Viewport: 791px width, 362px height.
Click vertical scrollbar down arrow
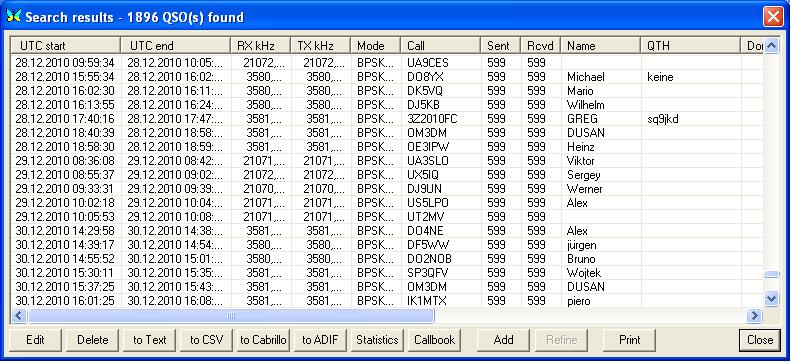pos(771,299)
